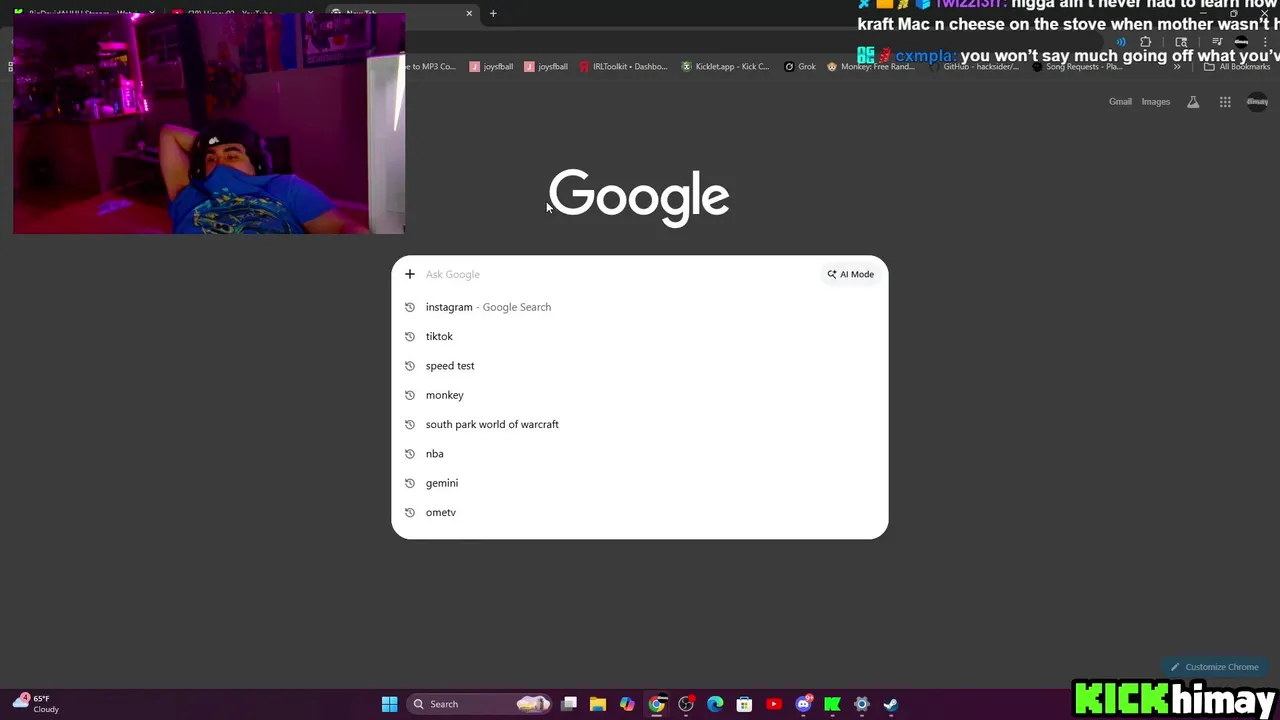Launch Steam from the taskbar
The height and width of the screenshot is (720, 1280).
pyautogui.click(x=890, y=704)
